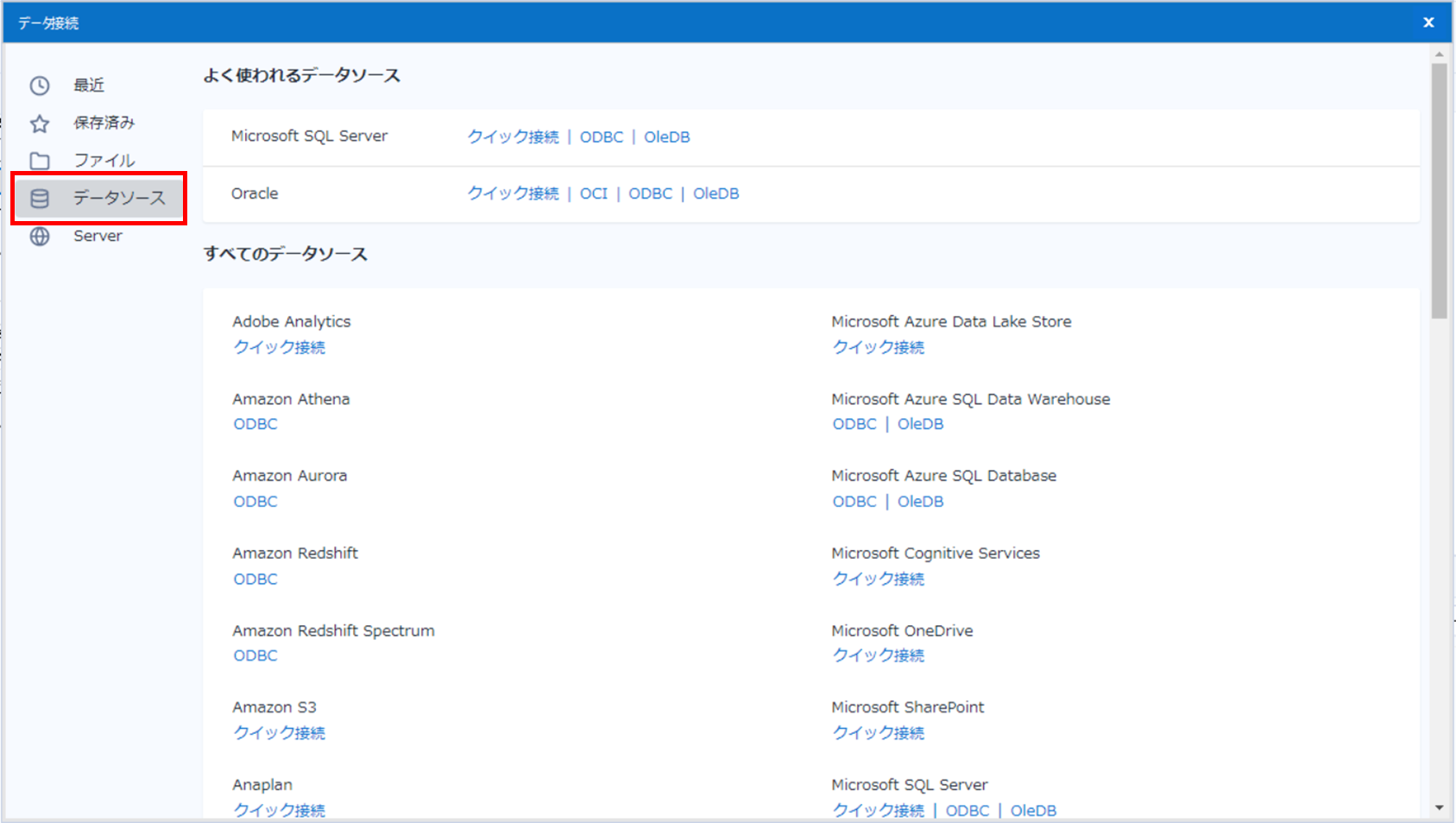This screenshot has width=1456, height=823.
Task: Click ODBC under Microsoft Azure SQL Data Warehouse
Action: pyautogui.click(x=854, y=424)
